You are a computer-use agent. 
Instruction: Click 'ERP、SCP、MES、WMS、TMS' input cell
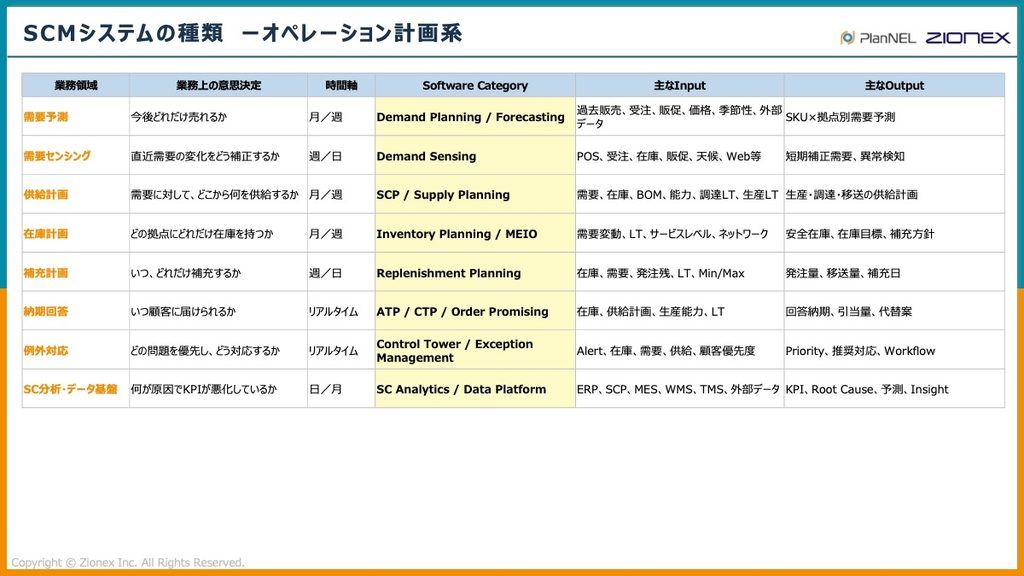[679, 389]
